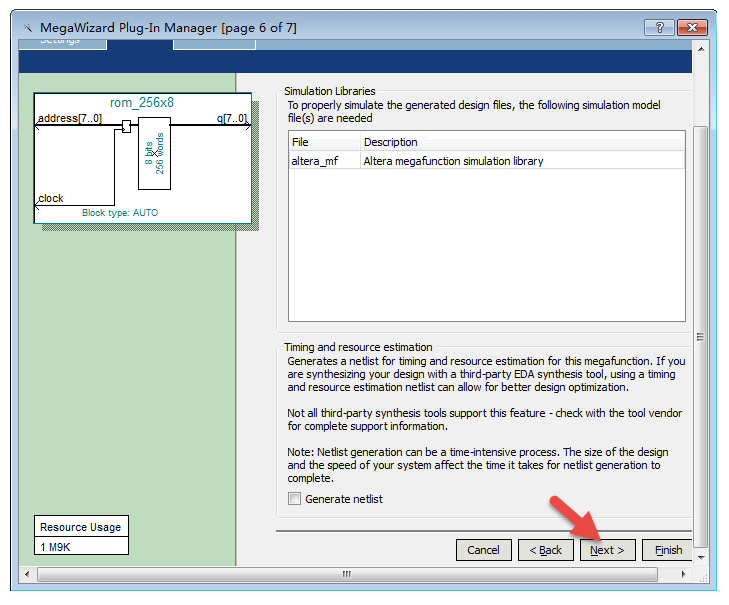The width and height of the screenshot is (729, 605).
Task: Click the Resource Usage header
Action: [80, 527]
